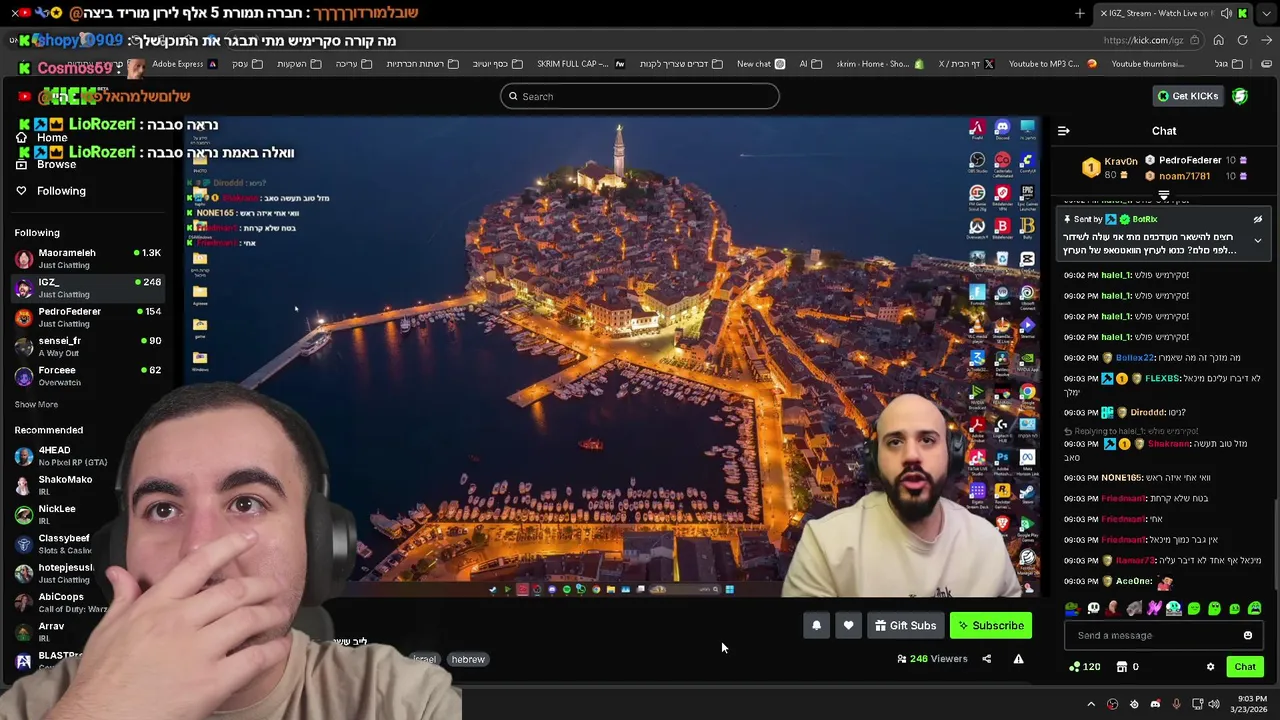Viewport: 1280px width, 720px height.
Task: Open the green profile avatar menu
Action: point(1240,96)
